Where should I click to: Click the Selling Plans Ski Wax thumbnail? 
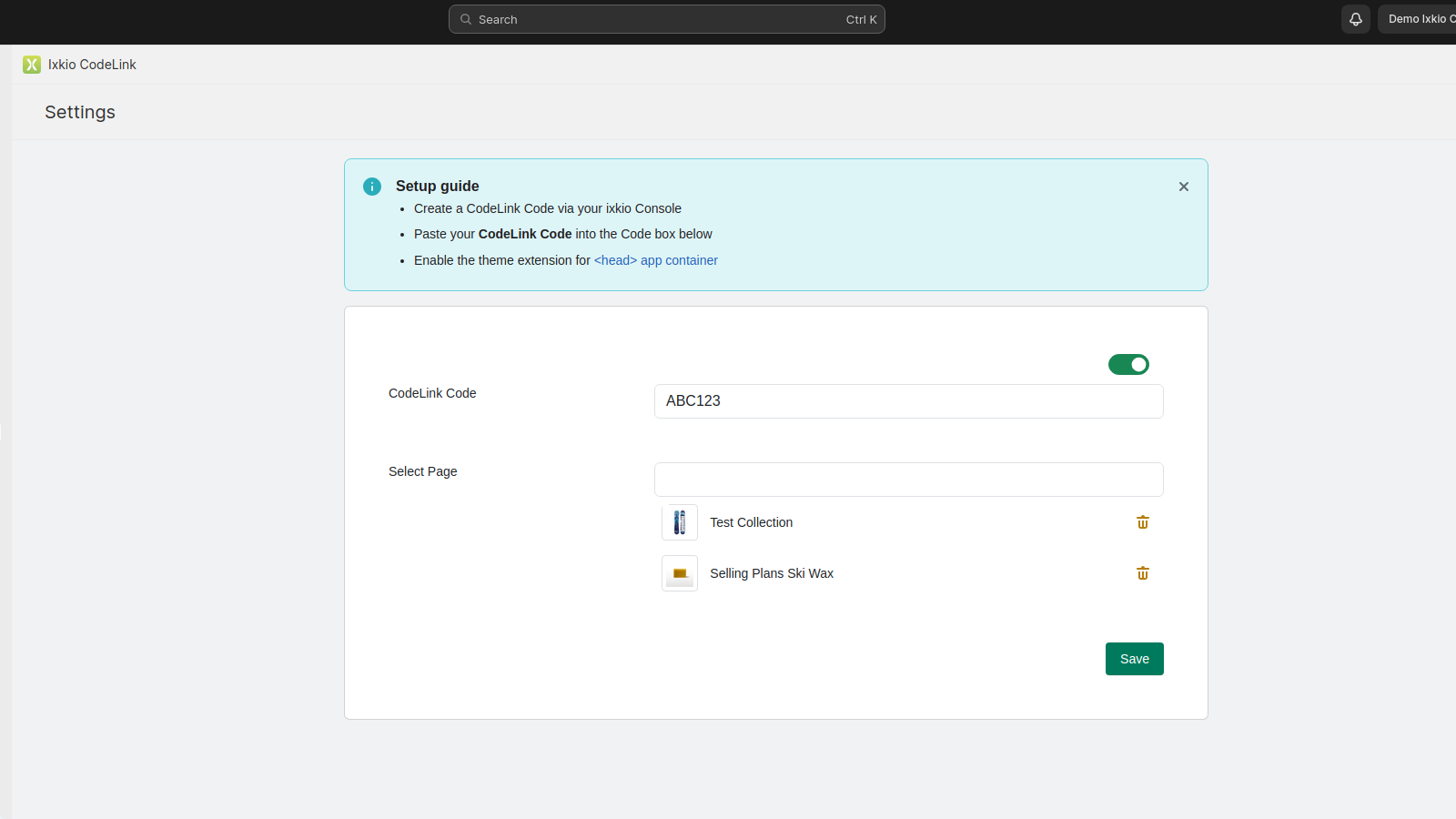680,573
